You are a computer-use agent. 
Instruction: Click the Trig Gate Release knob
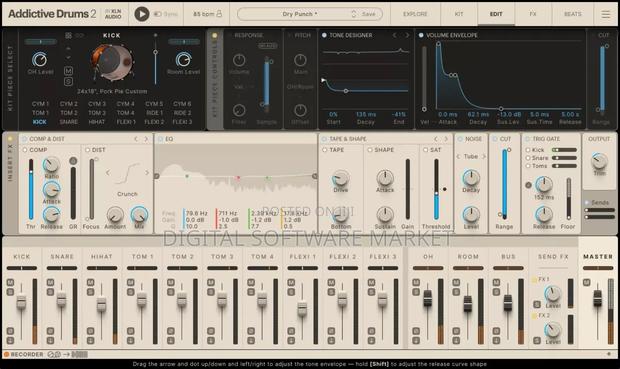(x=544, y=214)
